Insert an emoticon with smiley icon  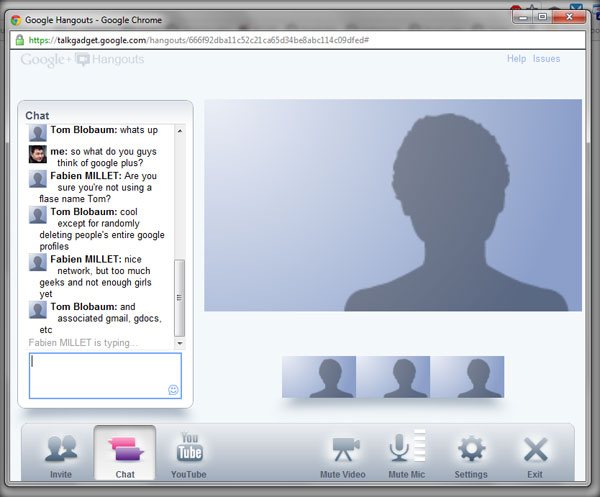173,390
